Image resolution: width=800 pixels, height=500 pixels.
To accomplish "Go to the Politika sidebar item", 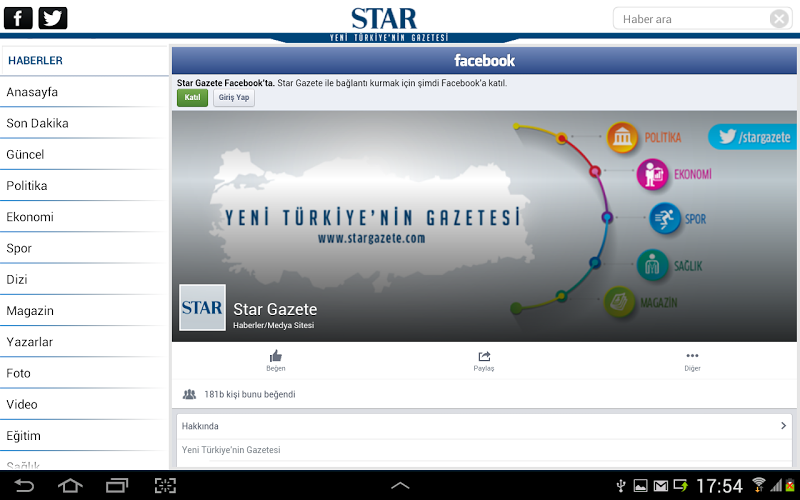I will pos(84,186).
